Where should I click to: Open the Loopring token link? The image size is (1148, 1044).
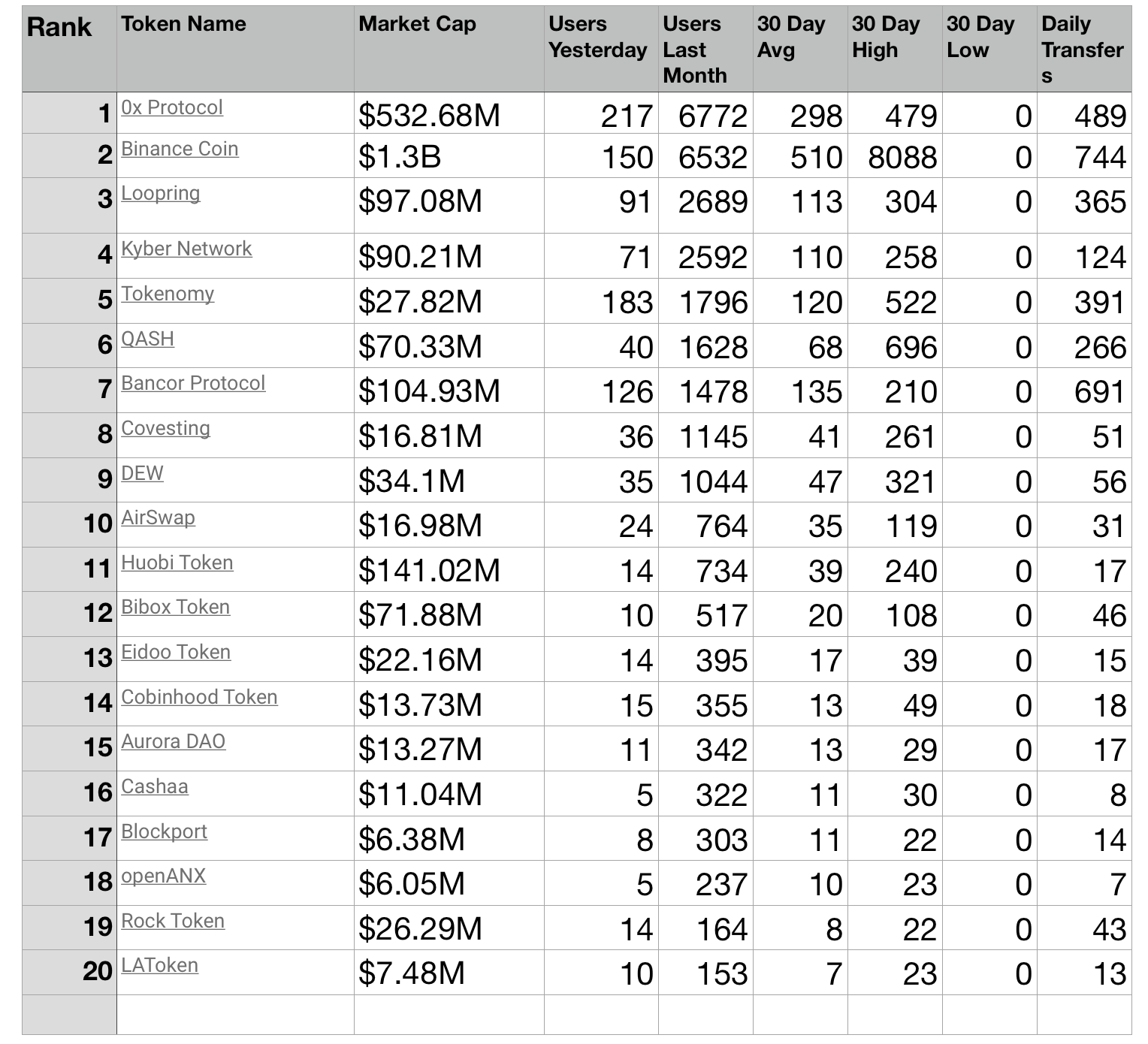(161, 194)
